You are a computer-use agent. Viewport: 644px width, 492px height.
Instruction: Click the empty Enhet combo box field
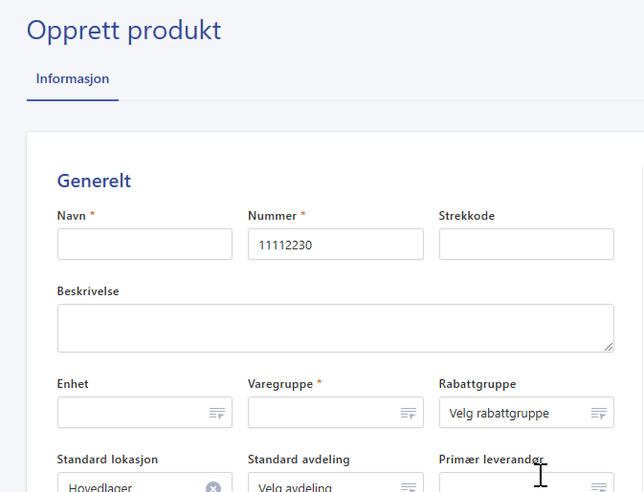[x=130, y=413]
